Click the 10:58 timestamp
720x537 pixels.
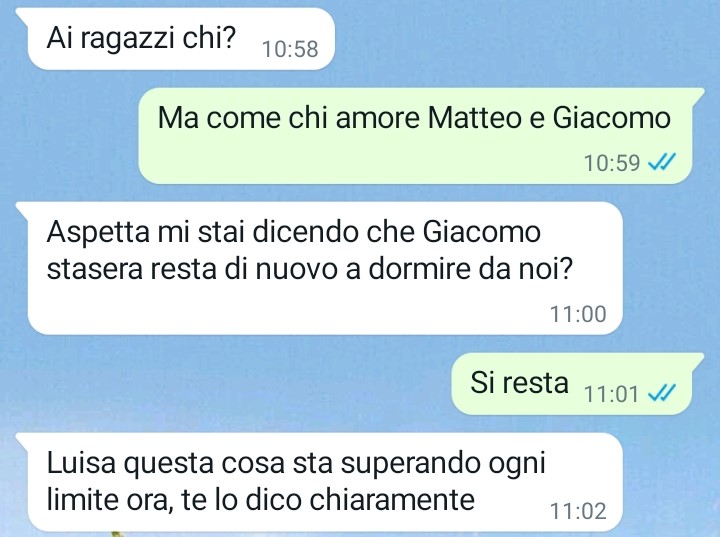[290, 49]
